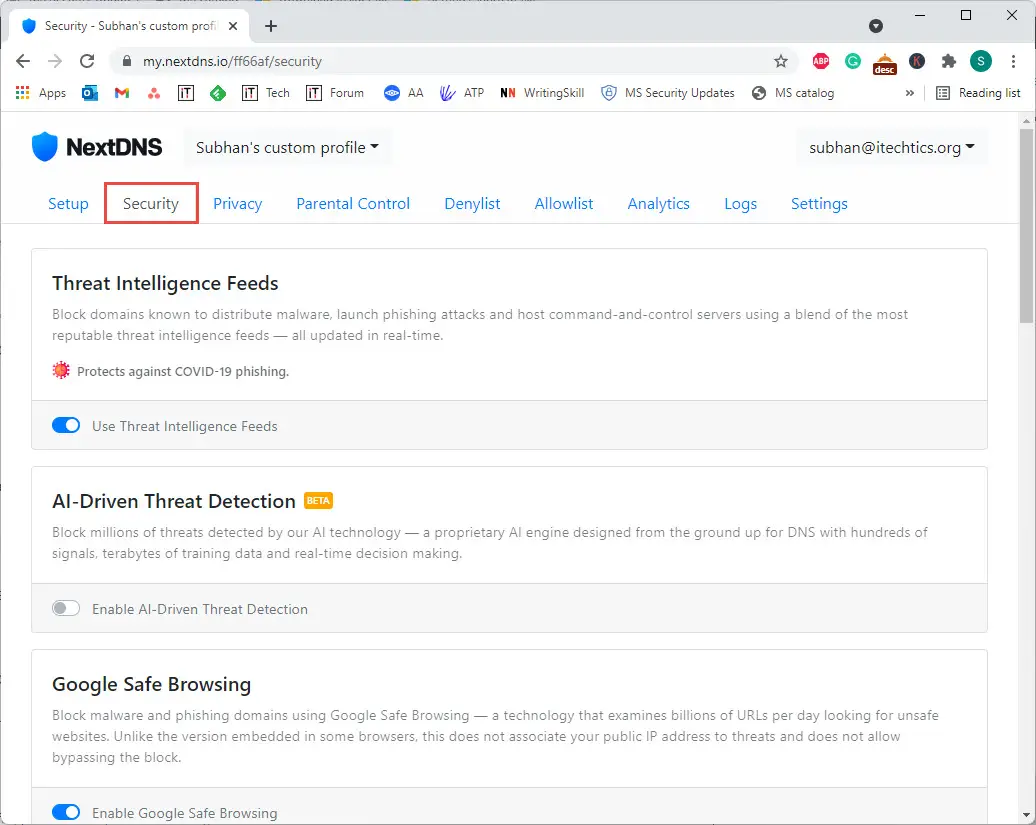
Task: Open the MS Security Updates bookmark
Action: (x=667, y=93)
